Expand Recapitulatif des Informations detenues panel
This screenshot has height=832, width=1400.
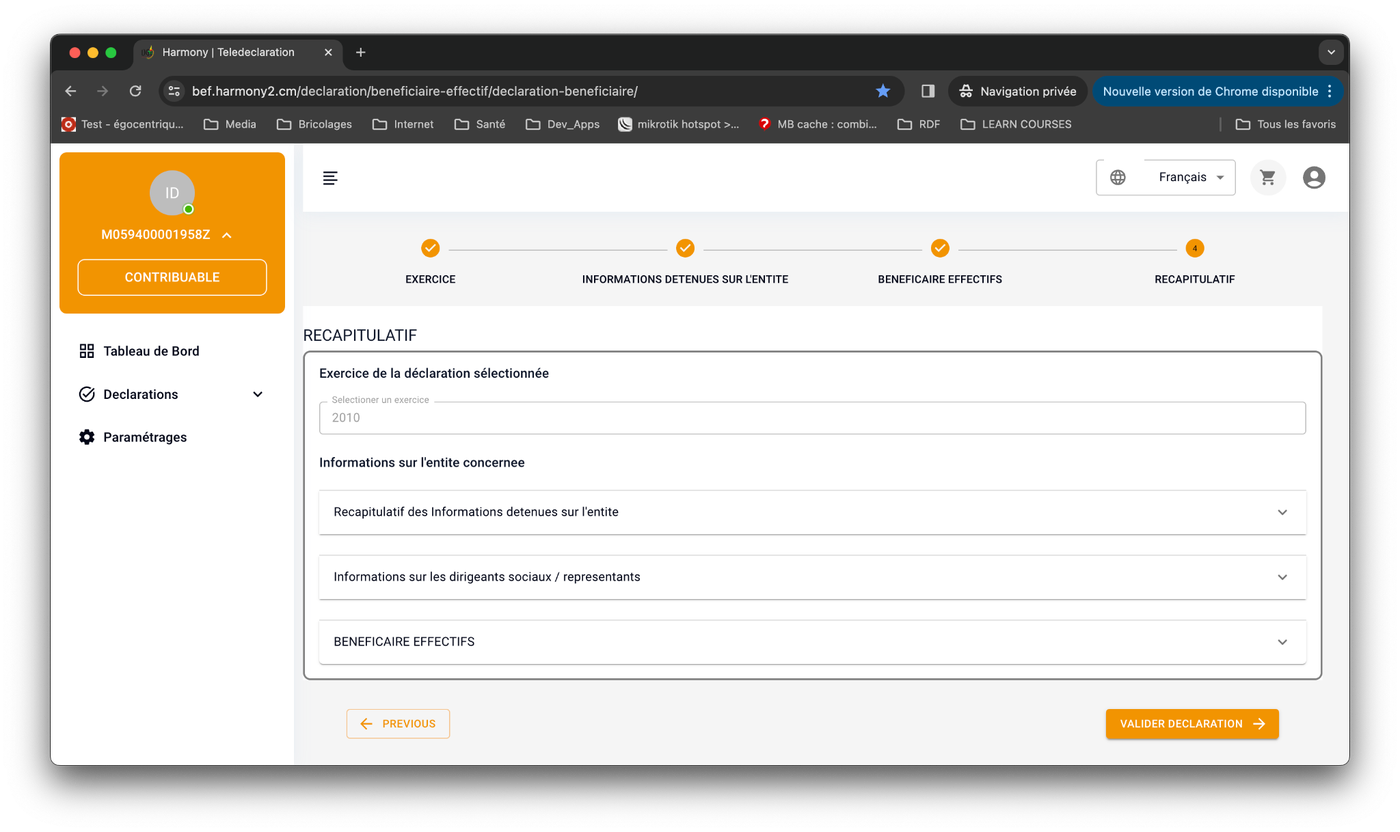click(x=812, y=512)
